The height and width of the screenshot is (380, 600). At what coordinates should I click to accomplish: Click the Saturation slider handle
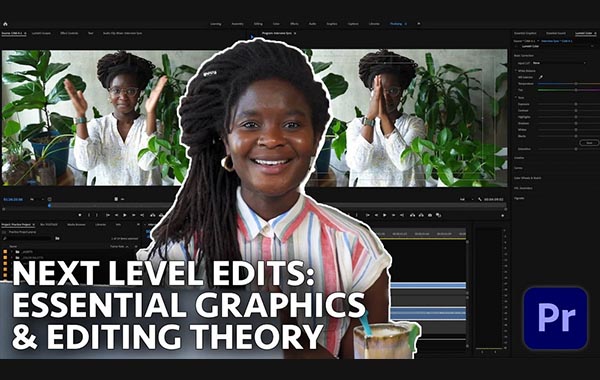576,149
